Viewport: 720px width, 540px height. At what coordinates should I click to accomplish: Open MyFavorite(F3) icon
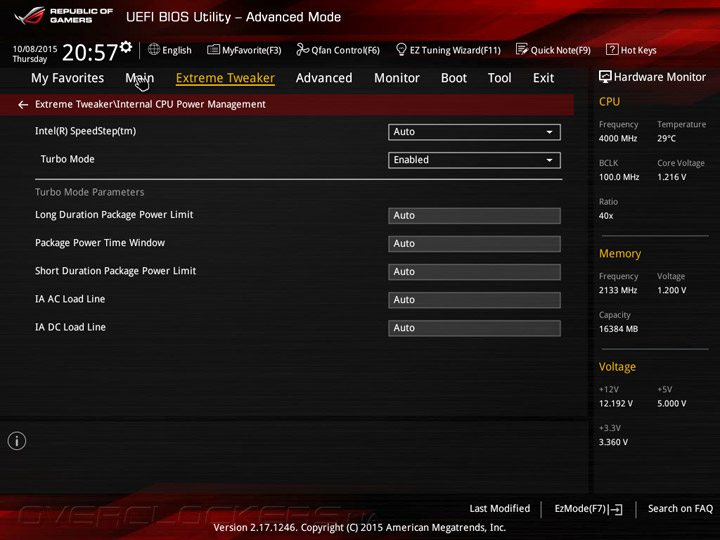(x=213, y=50)
